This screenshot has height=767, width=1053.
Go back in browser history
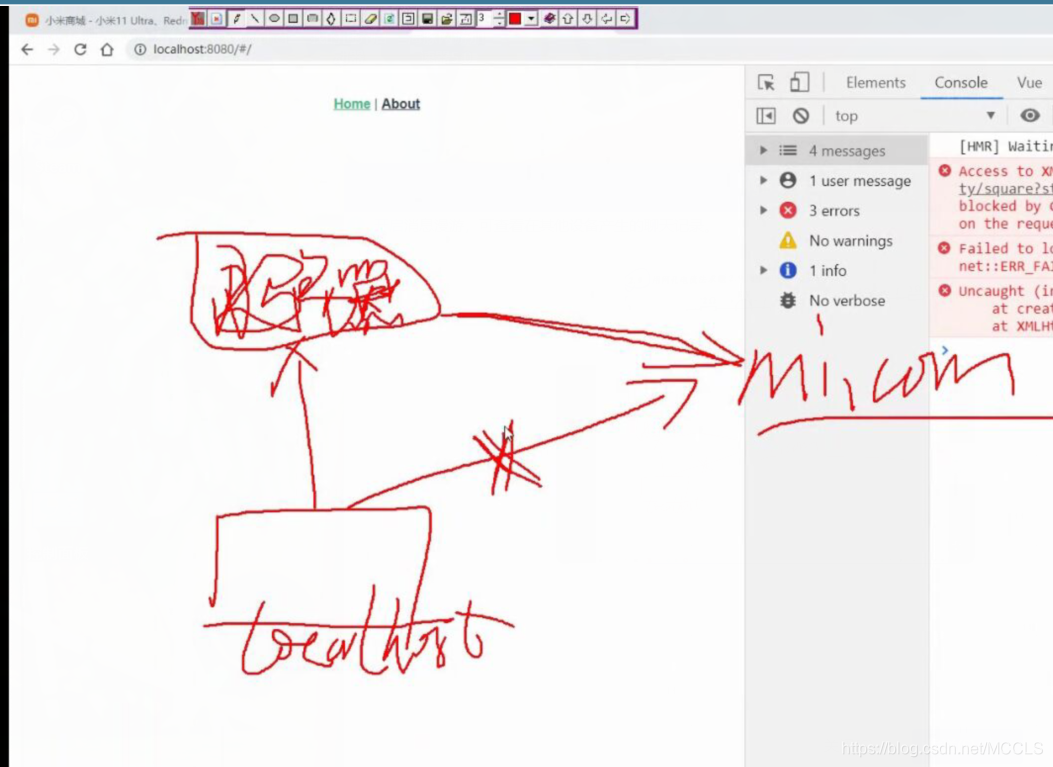click(27, 49)
